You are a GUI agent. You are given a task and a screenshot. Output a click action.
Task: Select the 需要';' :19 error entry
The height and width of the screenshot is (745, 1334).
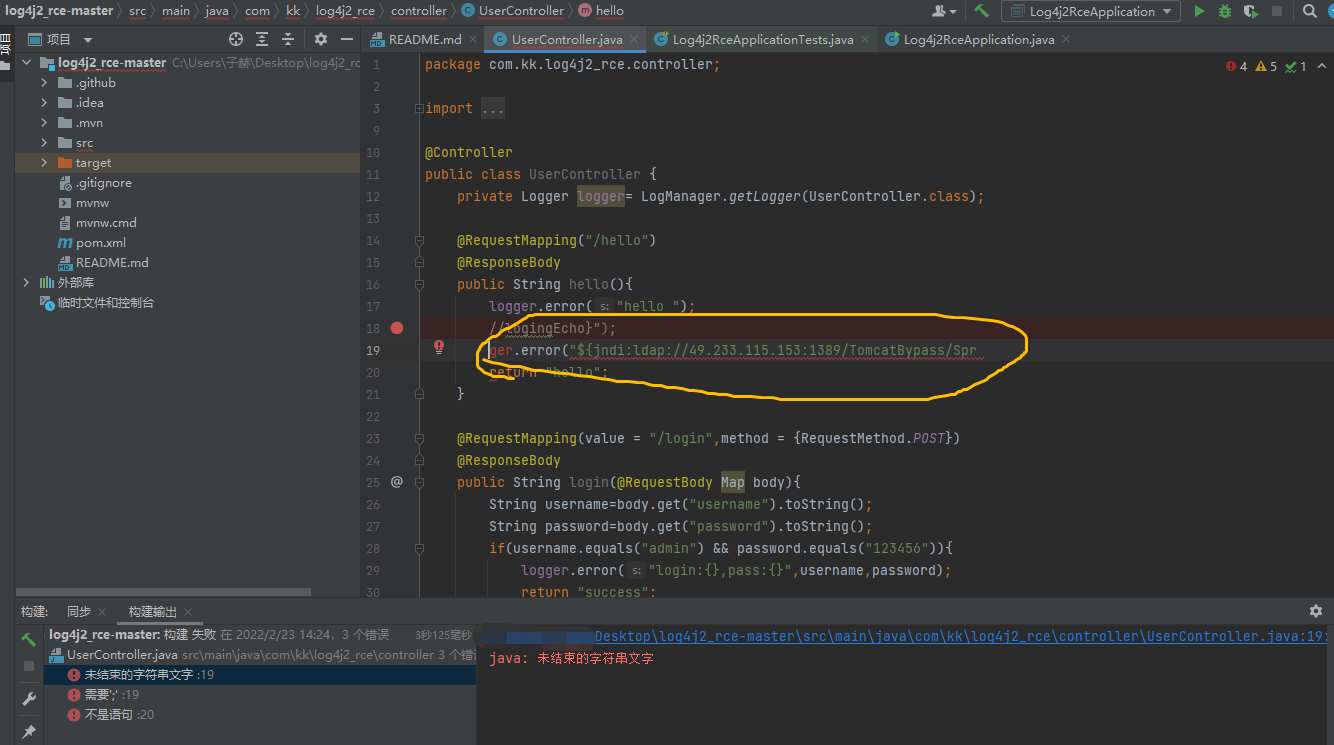pos(260,695)
